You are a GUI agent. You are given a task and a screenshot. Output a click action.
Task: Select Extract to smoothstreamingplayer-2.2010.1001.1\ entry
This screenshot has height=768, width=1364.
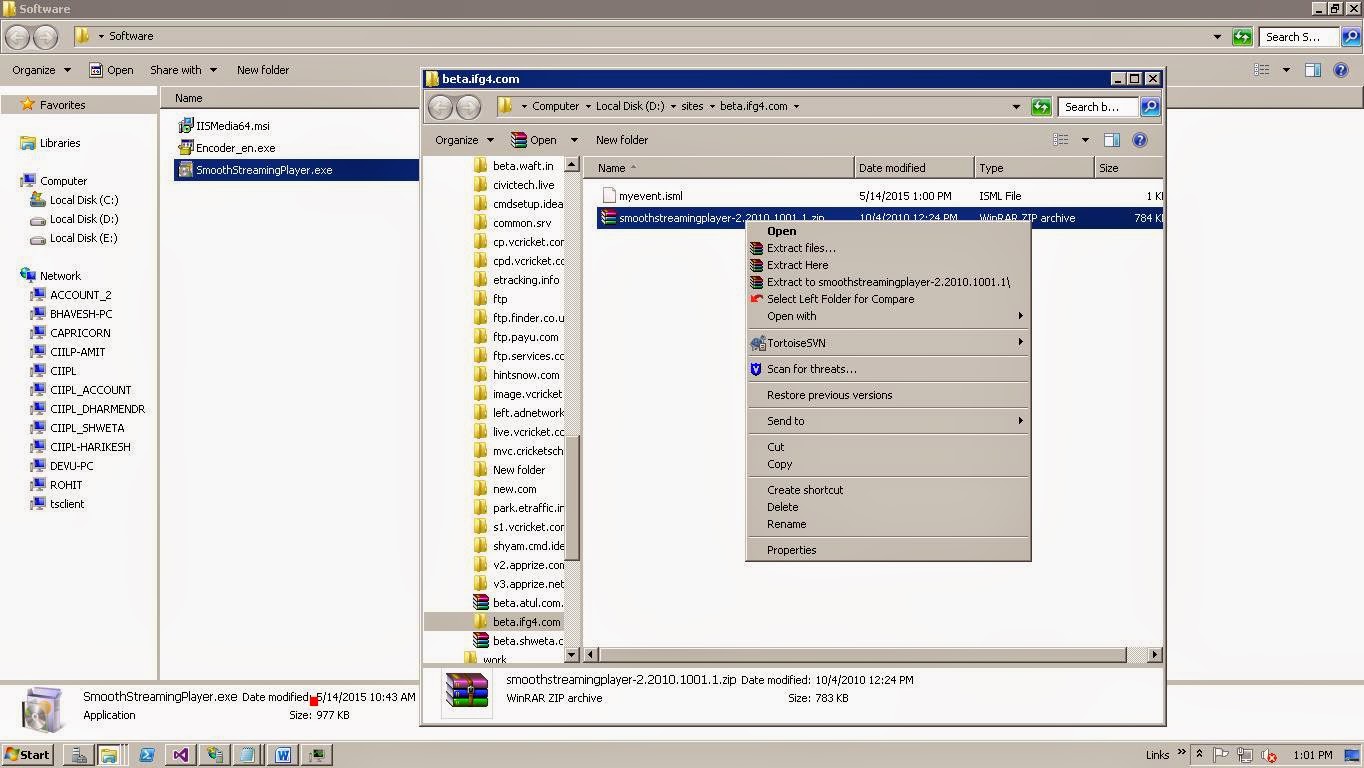(x=888, y=282)
